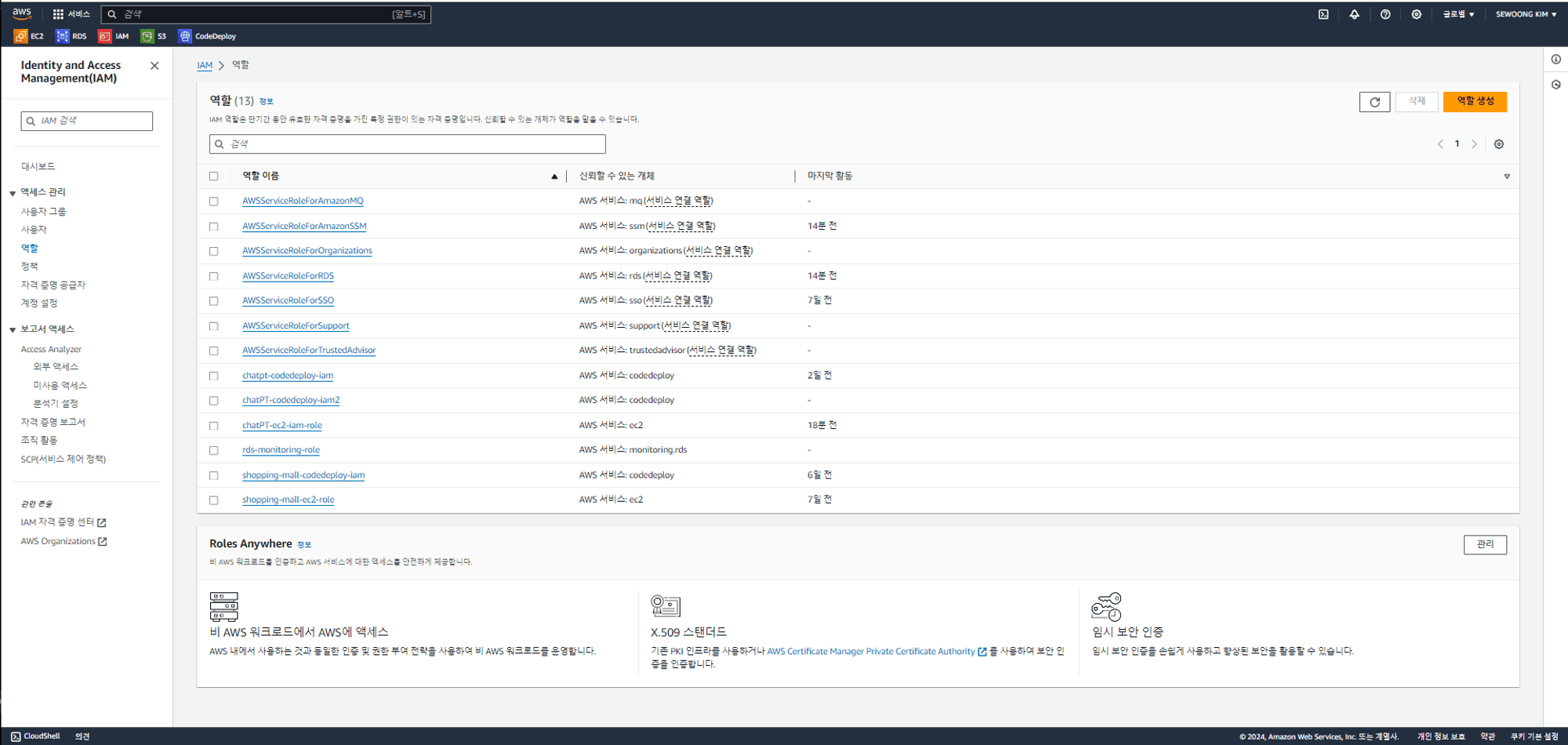Image resolution: width=1568 pixels, height=745 pixels.
Task: Open the IAM 자격 증명 센터 sidebar link
Action: point(63,522)
